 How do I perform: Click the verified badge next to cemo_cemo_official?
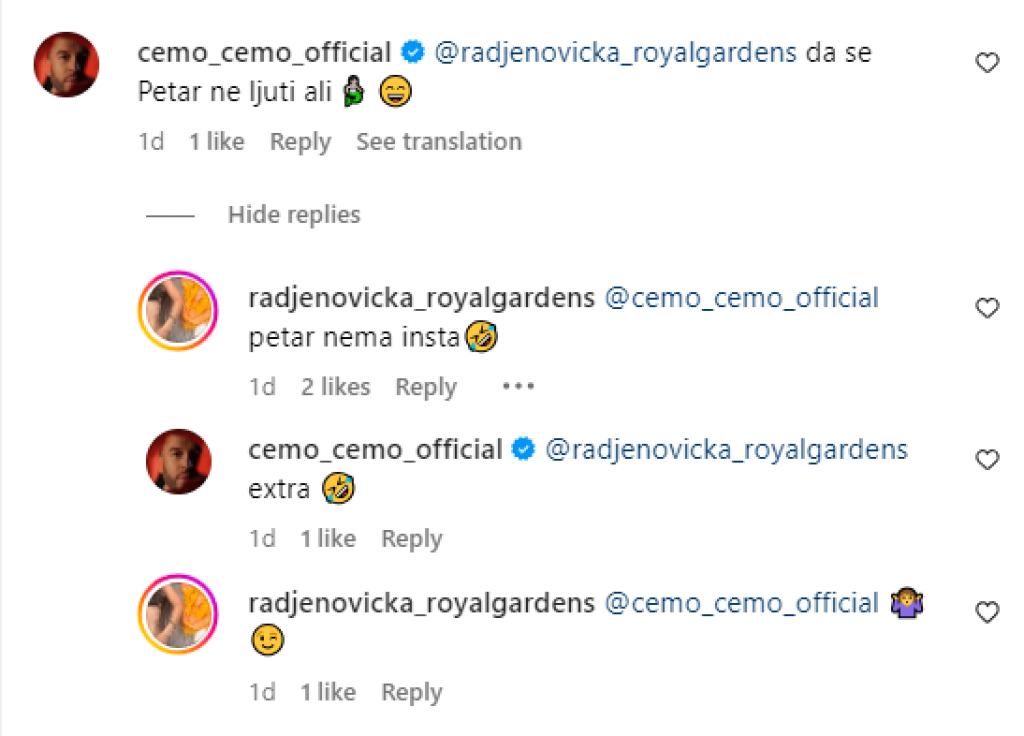tap(413, 52)
